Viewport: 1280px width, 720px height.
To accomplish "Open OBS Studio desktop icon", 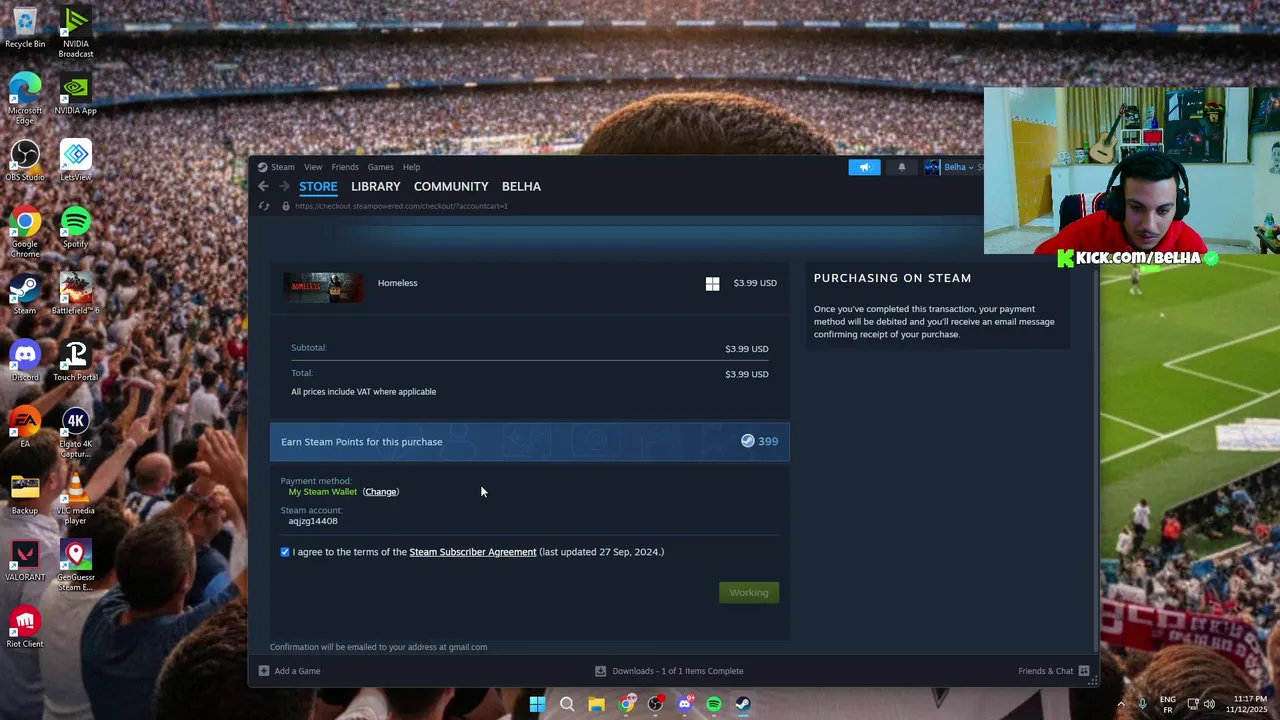I will tap(25, 161).
